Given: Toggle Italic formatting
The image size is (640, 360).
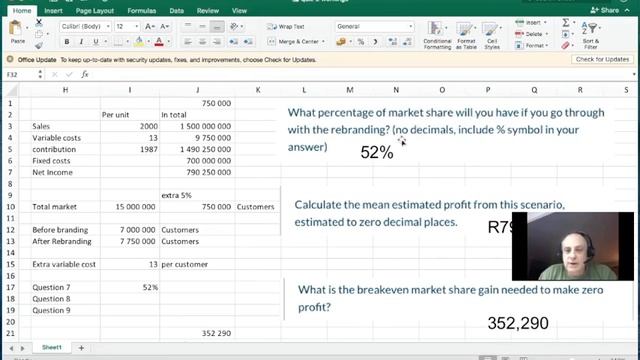Looking at the screenshot, I should tap(81, 42).
